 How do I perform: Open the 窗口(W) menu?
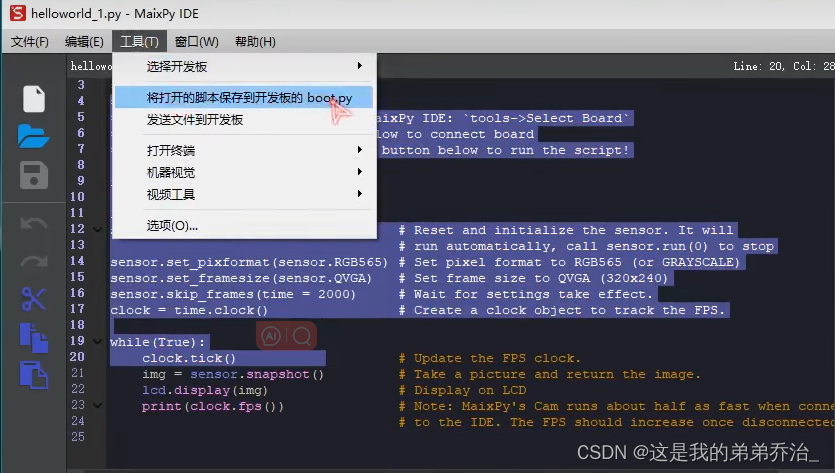pos(197,42)
